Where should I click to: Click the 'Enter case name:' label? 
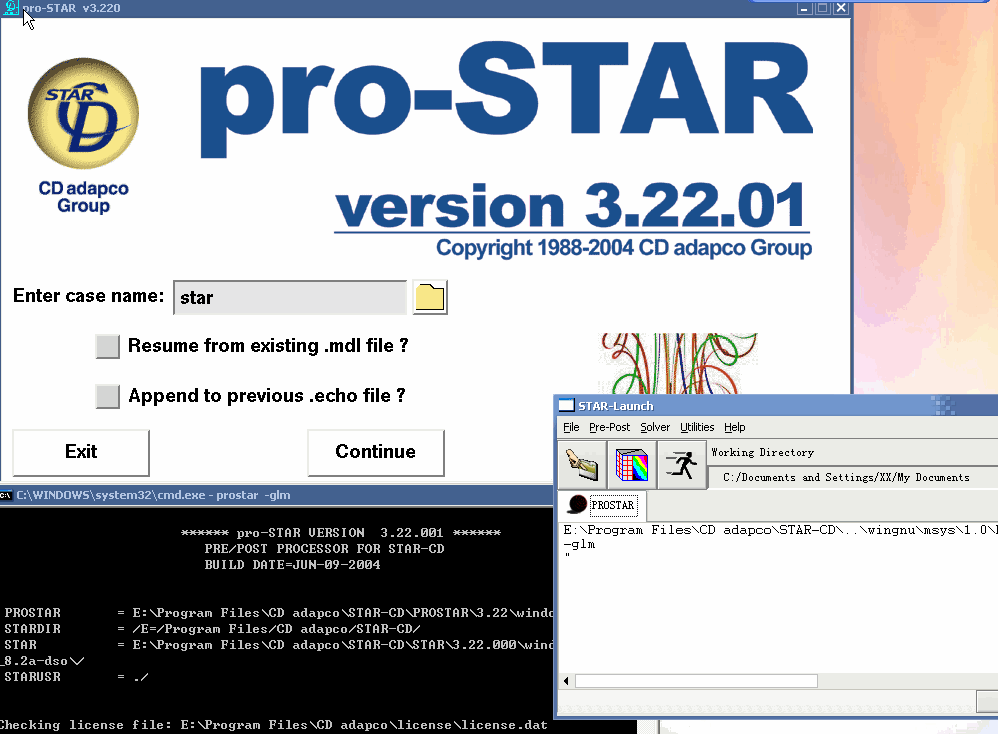tap(88, 296)
